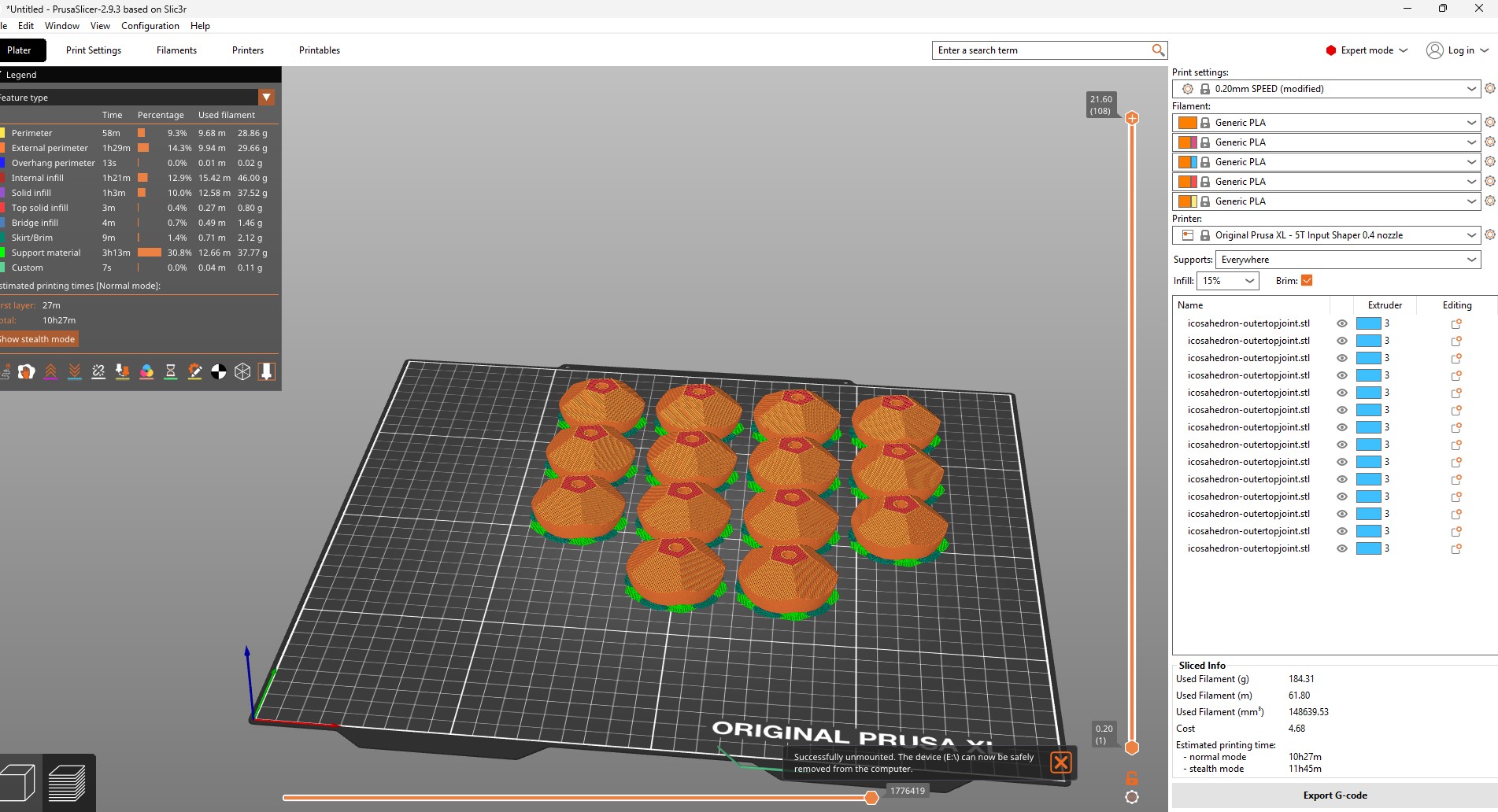Screen dimensions: 1498x812
Task: Click the Export G-code button
Action: point(1334,795)
